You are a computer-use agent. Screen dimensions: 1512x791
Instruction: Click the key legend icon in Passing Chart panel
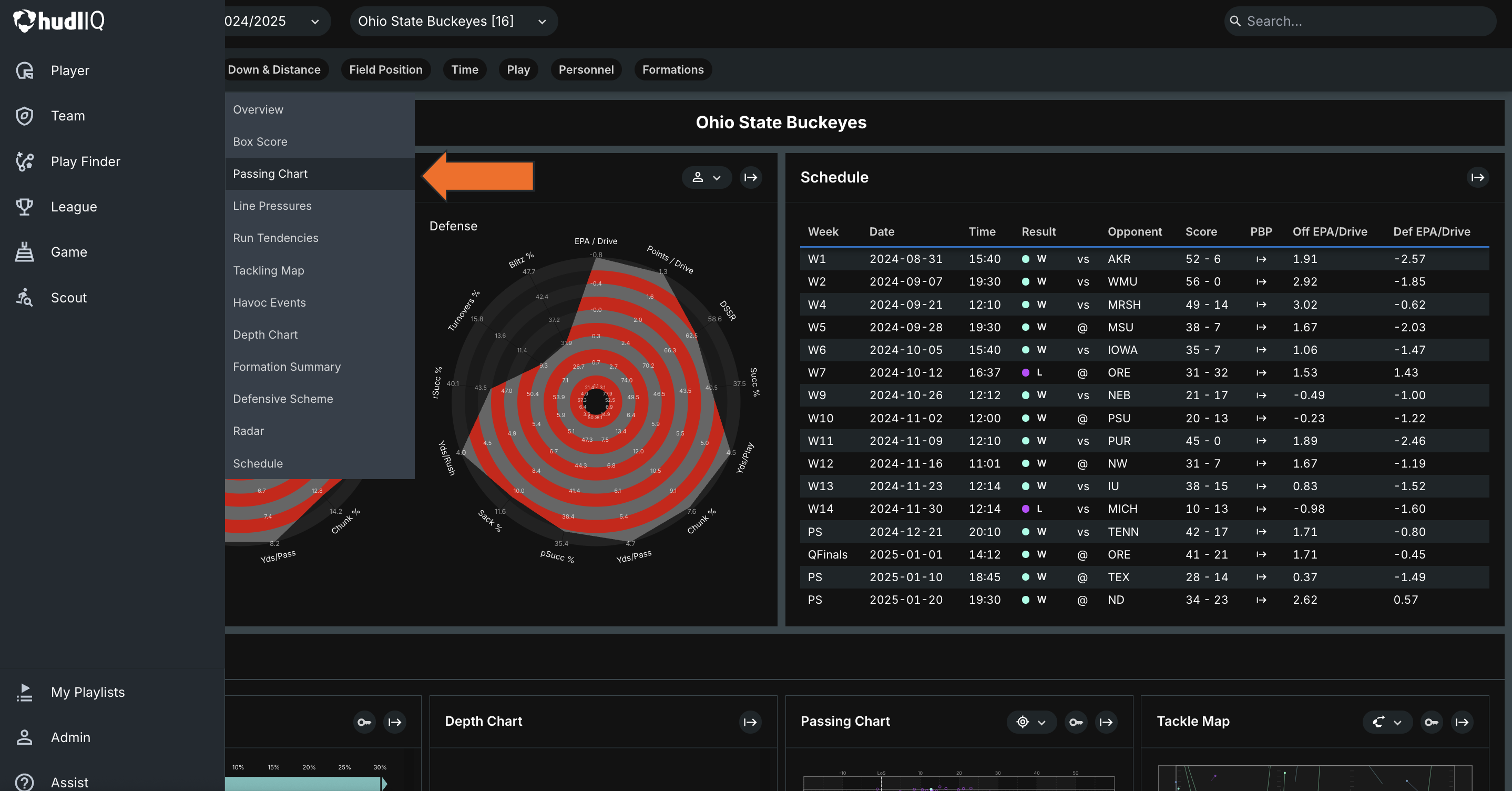click(1076, 722)
